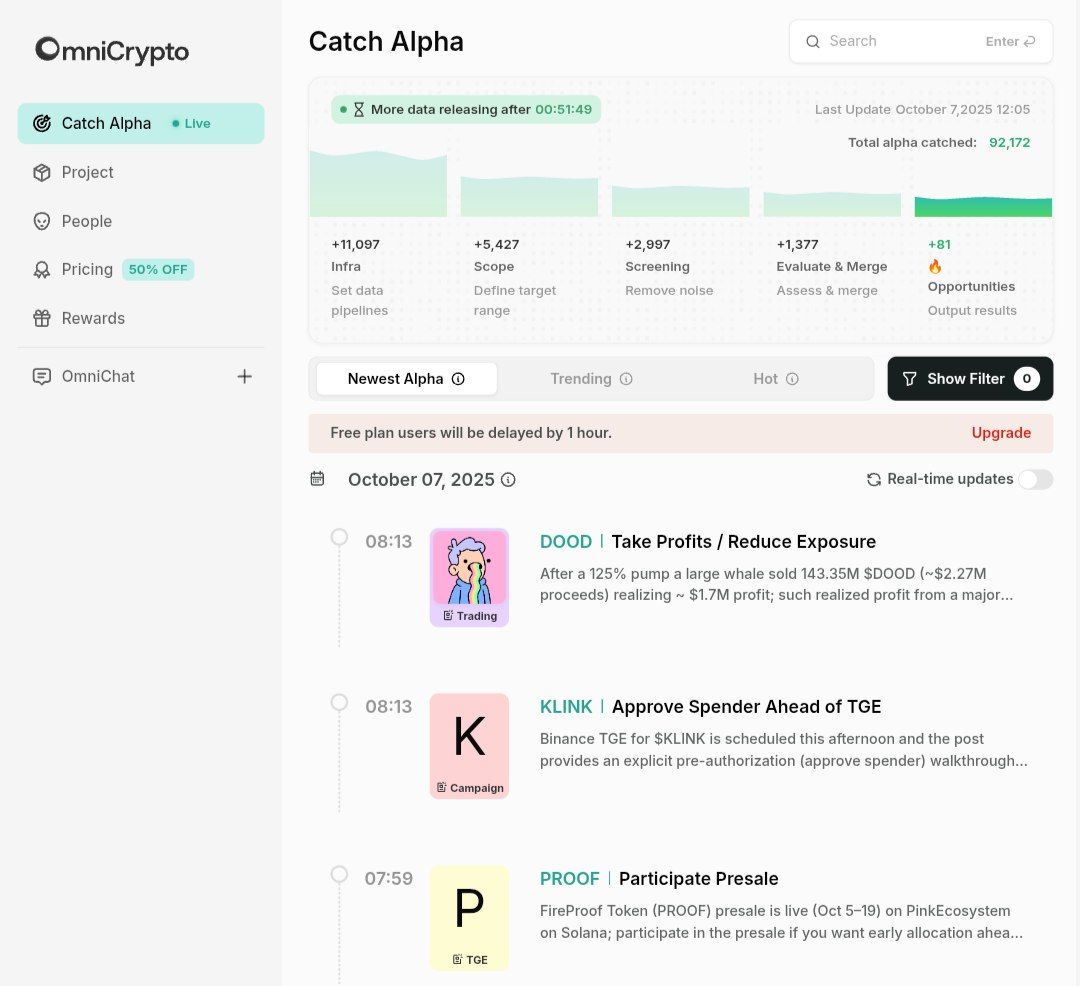1080x986 pixels.
Task: Click the +5,427 Scope value
Action: tap(497, 244)
